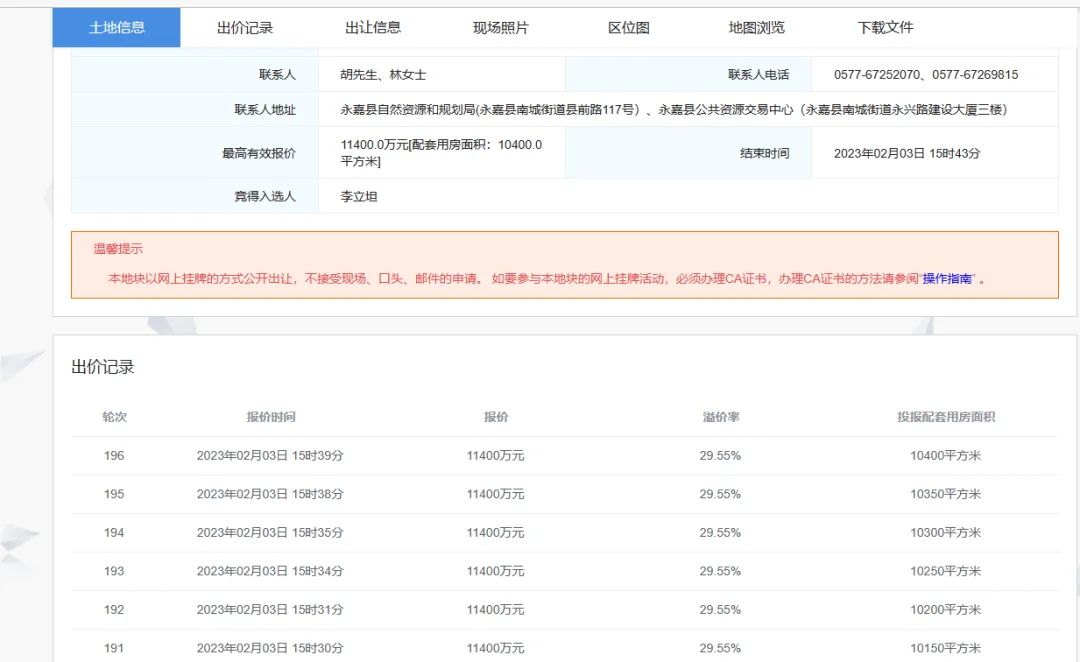Image resolution: width=1080 pixels, height=662 pixels.
Task: Click the area value 10250平方米
Action: pos(946,571)
